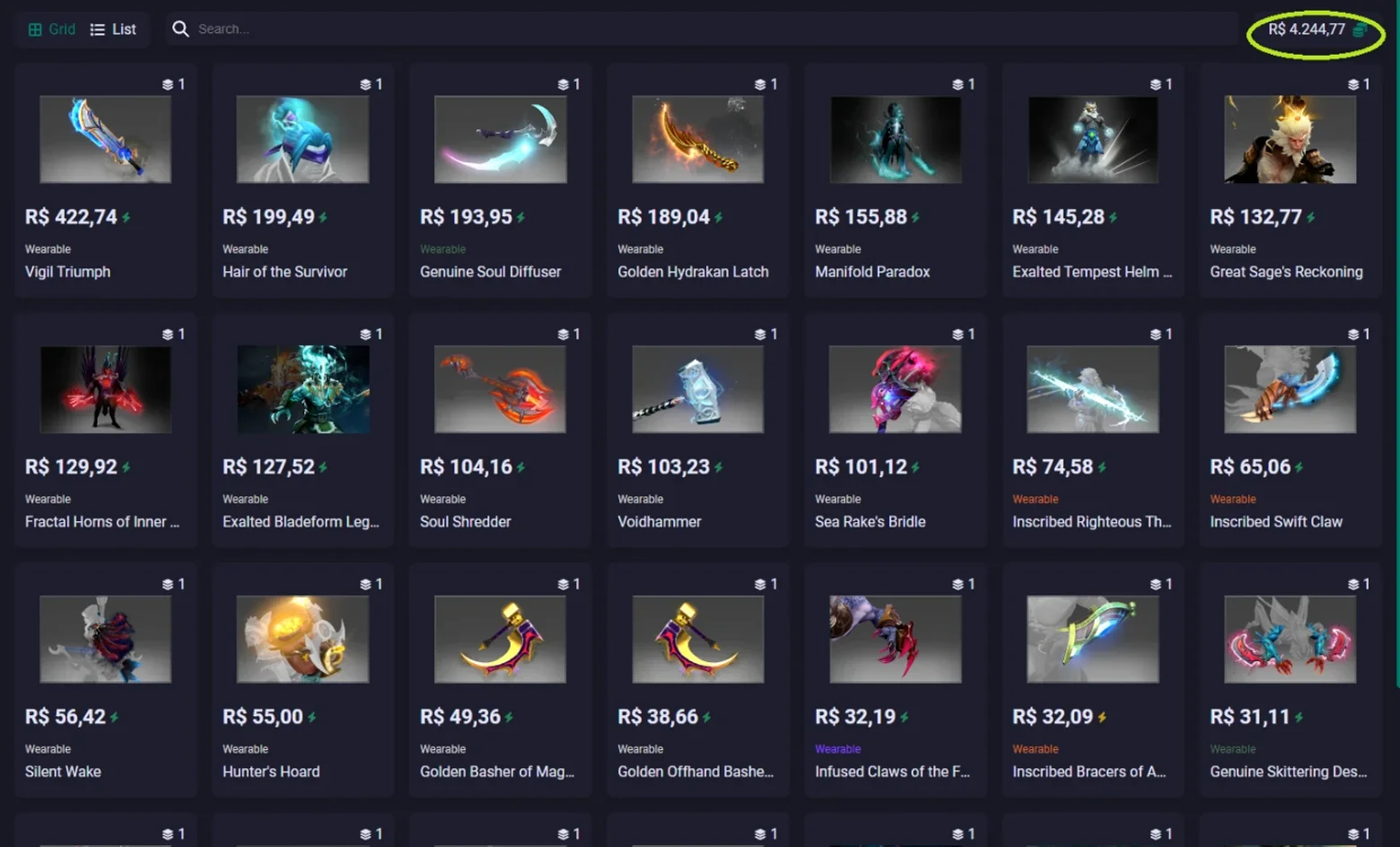Open the Voidhammer item thumbnail
The width and height of the screenshot is (1400, 847).
click(x=698, y=390)
